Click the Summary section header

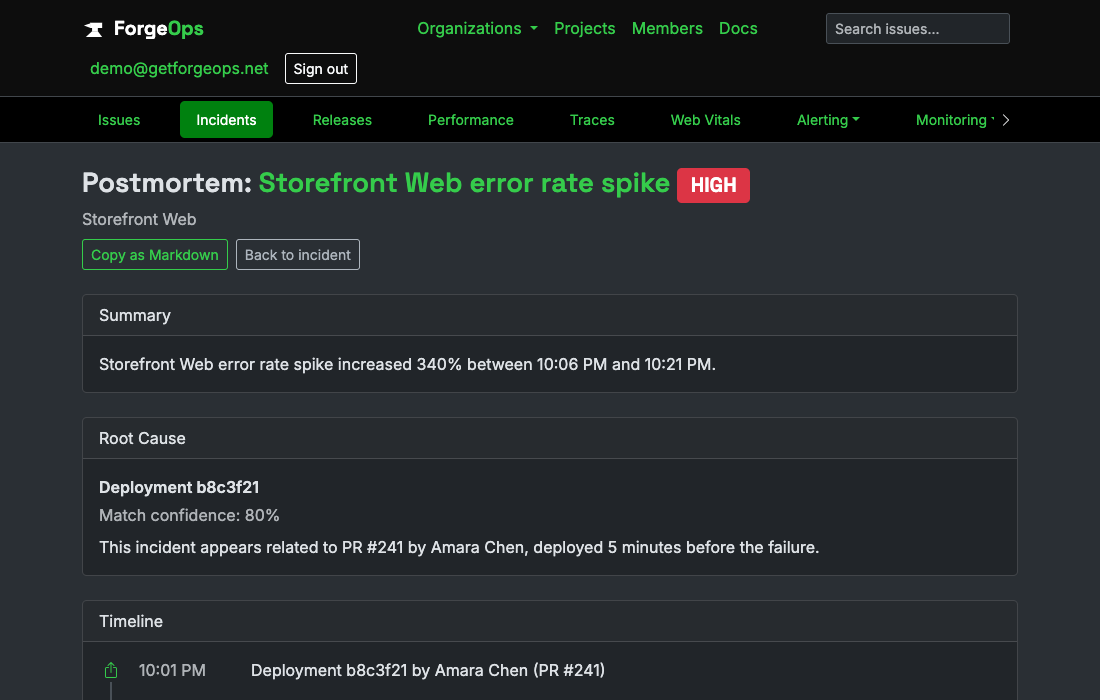point(550,316)
